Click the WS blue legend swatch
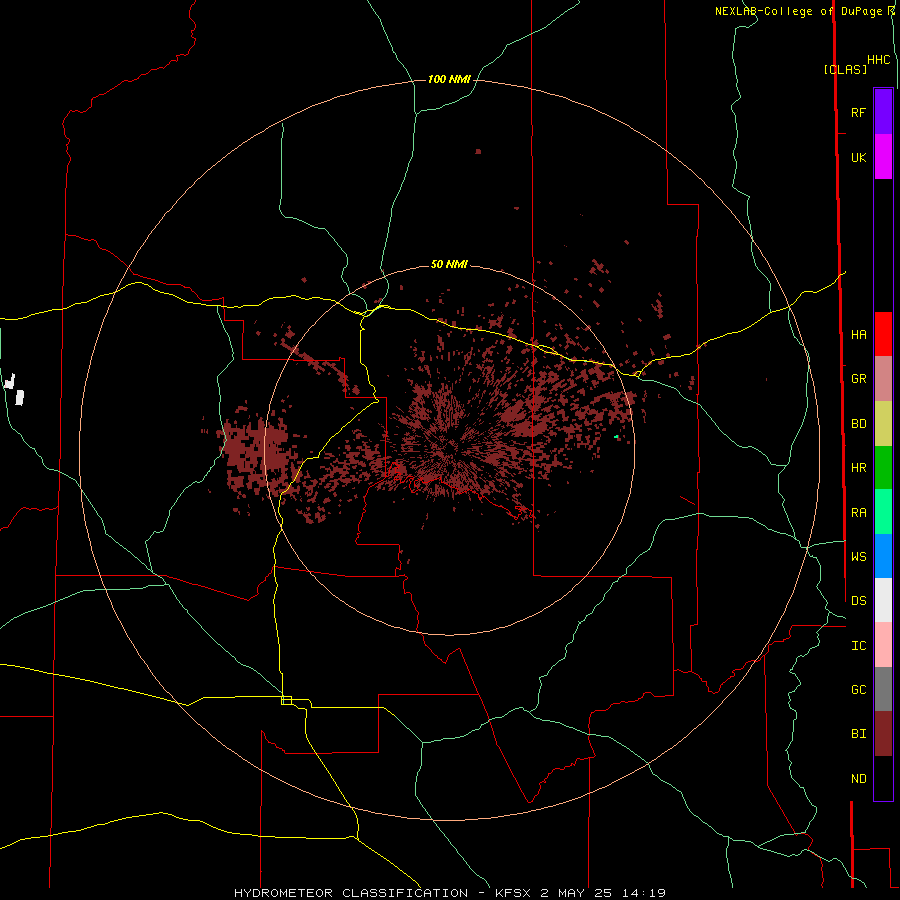Viewport: 900px width, 900px height. pos(883,556)
